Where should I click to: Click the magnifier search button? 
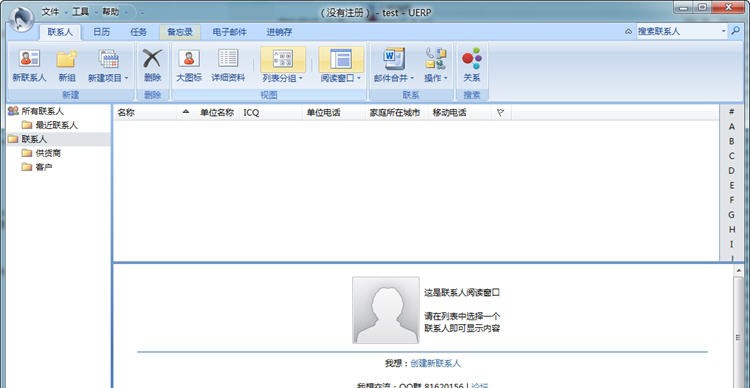(x=735, y=32)
